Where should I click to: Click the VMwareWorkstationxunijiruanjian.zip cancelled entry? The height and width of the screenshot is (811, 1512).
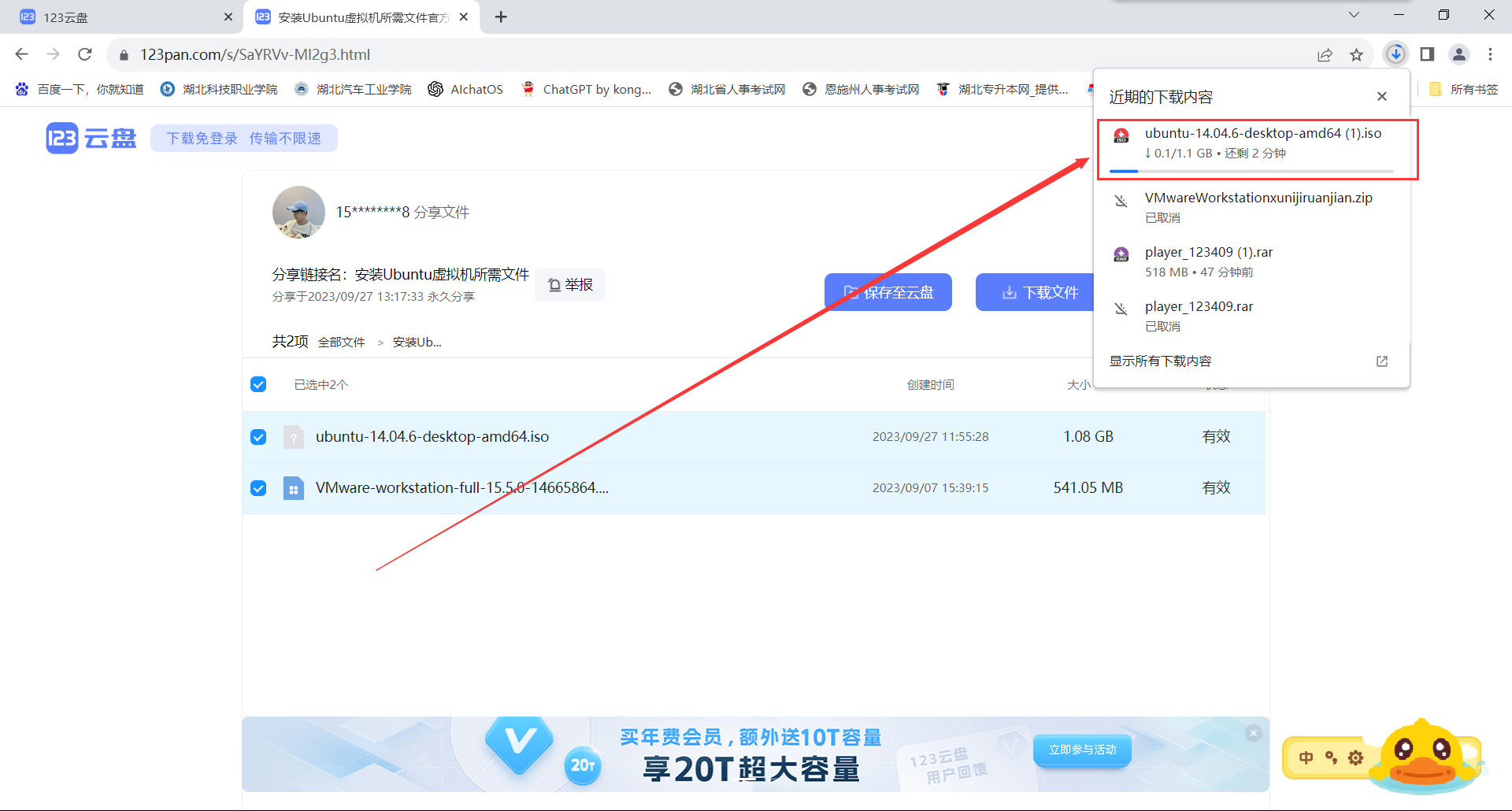[1252, 207]
